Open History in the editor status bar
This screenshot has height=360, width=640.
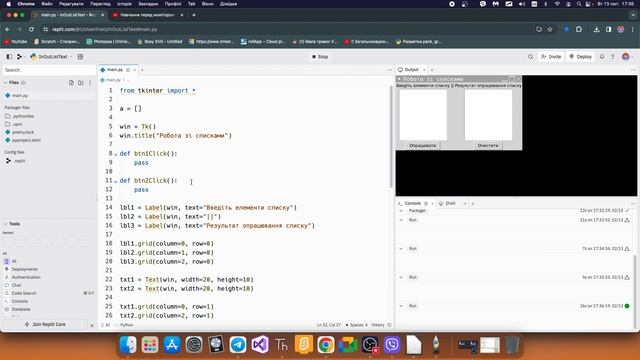coord(381,325)
